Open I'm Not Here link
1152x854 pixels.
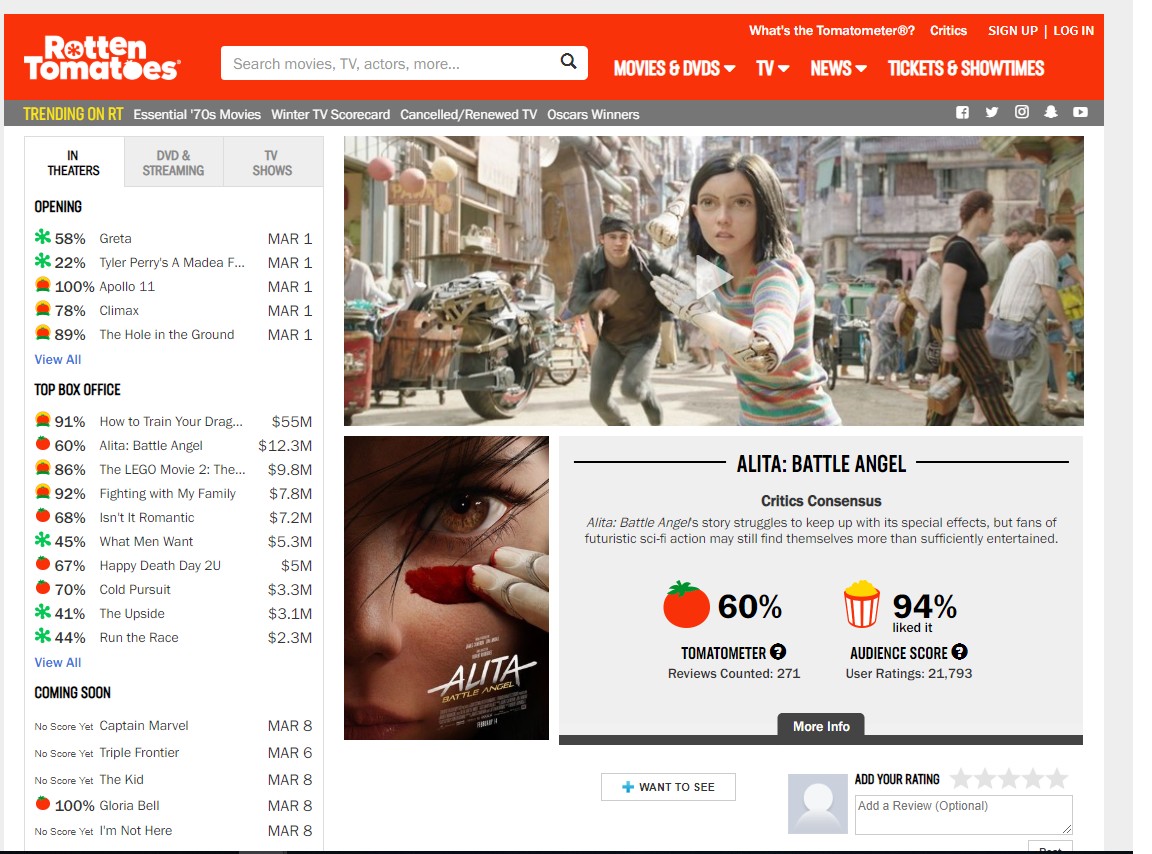136,830
